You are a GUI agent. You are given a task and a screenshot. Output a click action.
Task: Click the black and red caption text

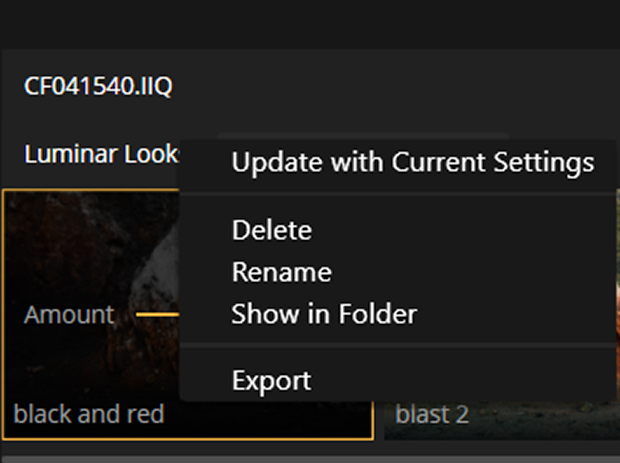[89, 414]
